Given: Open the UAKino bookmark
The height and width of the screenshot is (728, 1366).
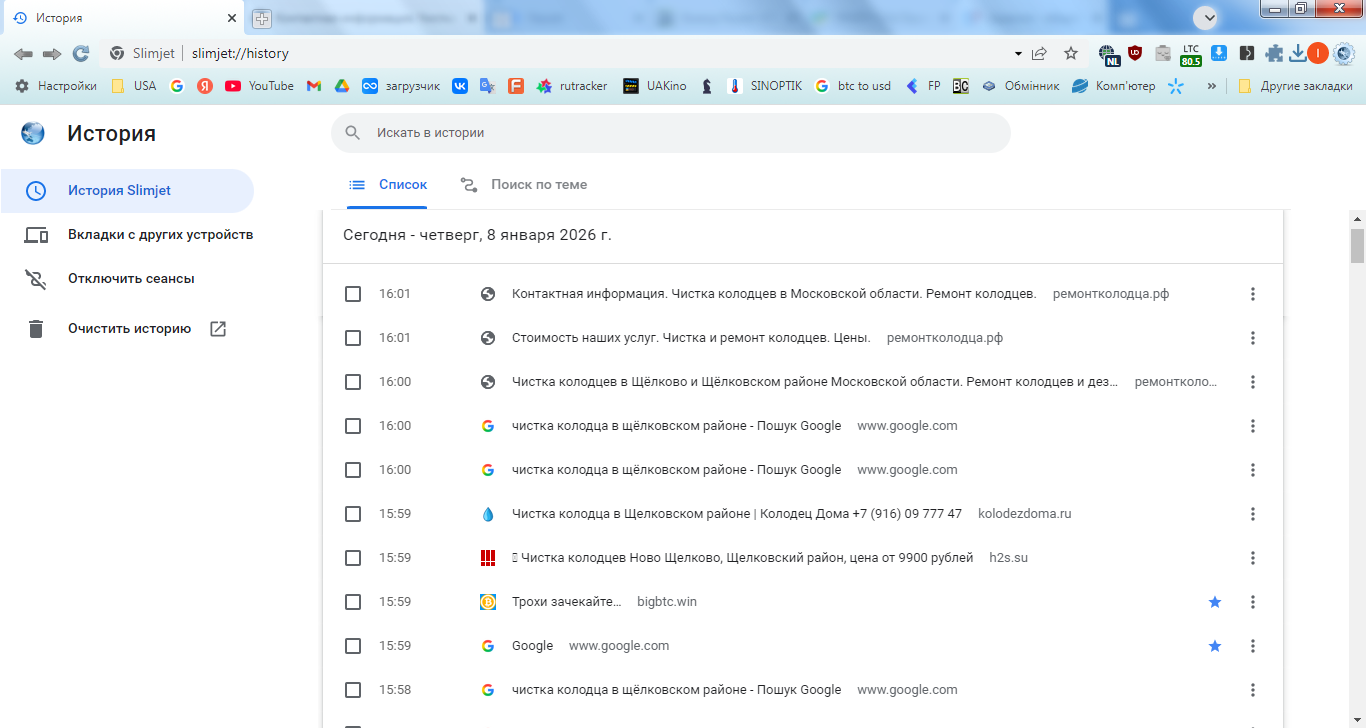Looking at the screenshot, I should coord(655,86).
